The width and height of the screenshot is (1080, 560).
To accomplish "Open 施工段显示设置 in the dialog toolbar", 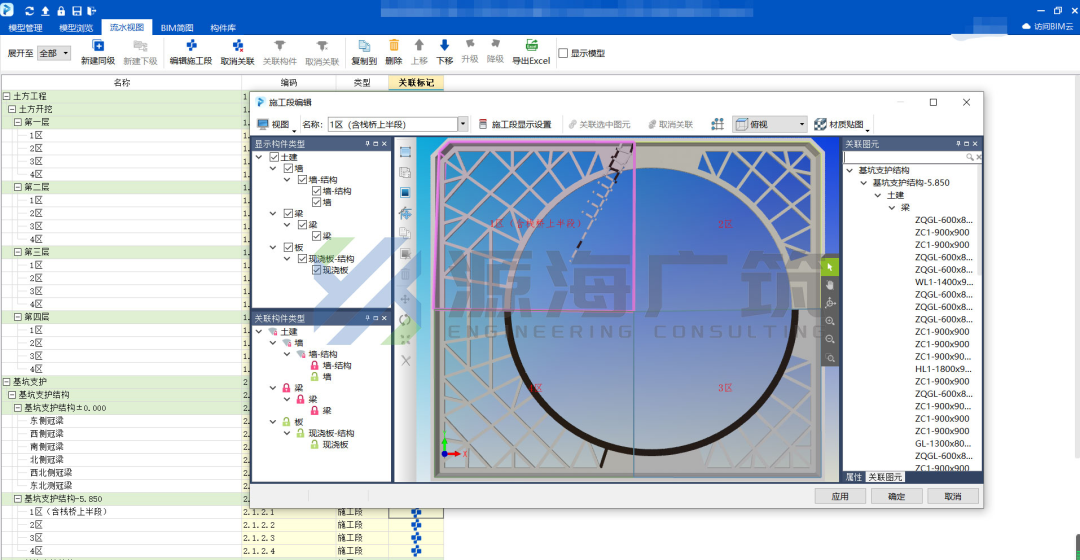I will click(515, 125).
